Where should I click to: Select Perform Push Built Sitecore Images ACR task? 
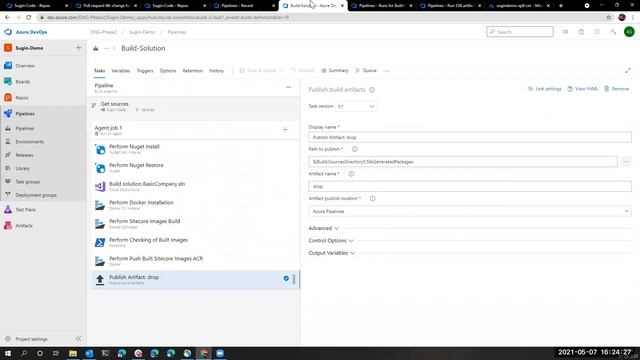[195, 261]
